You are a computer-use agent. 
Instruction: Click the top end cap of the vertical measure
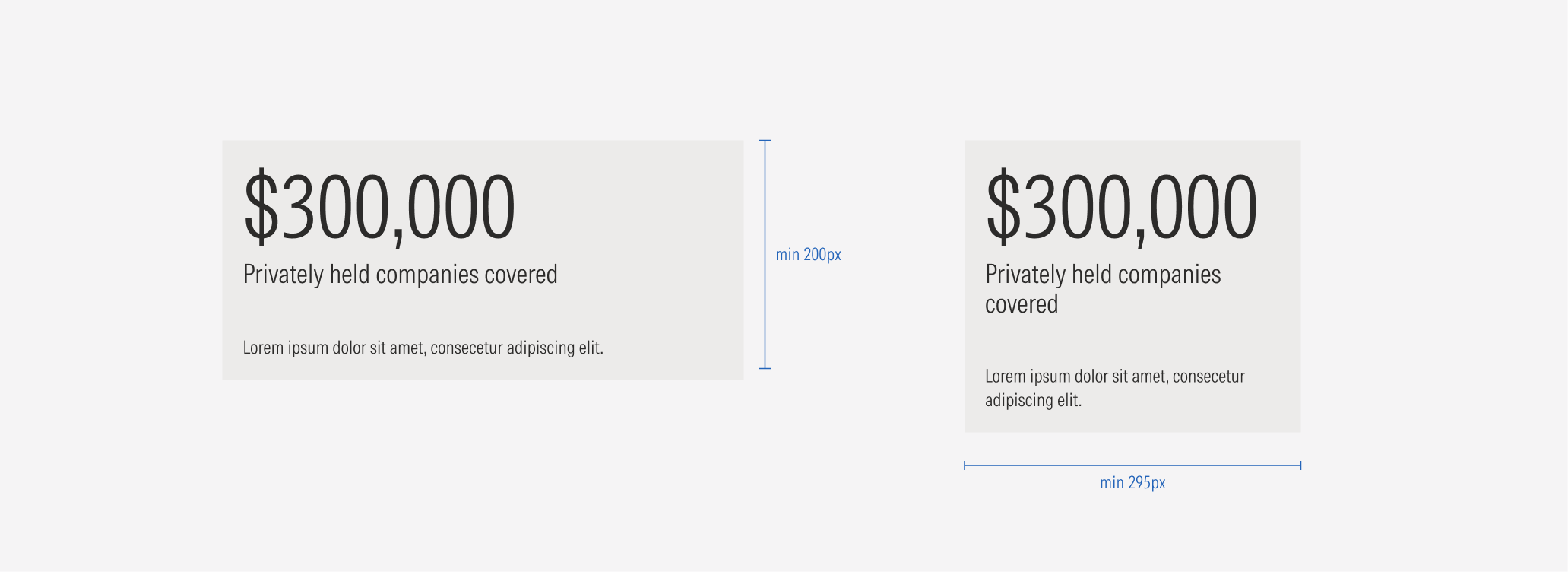pyautogui.click(x=765, y=141)
